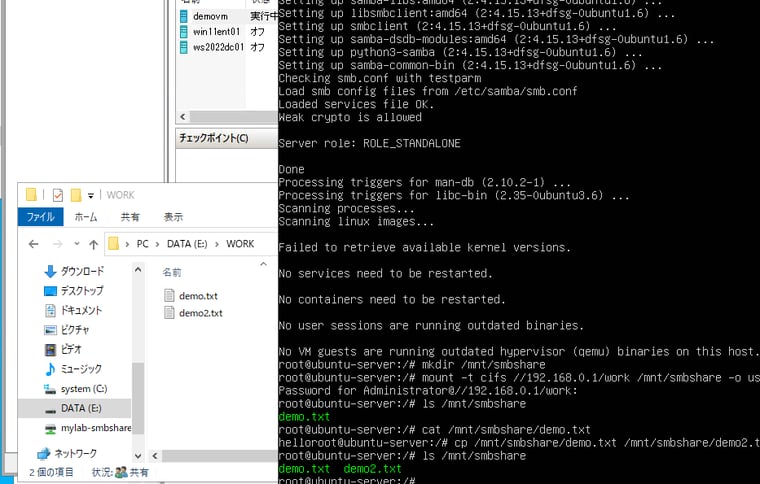760x484 pixels.
Task: Click DATA (E:) in the address breadcrumb
Action: pos(187,244)
